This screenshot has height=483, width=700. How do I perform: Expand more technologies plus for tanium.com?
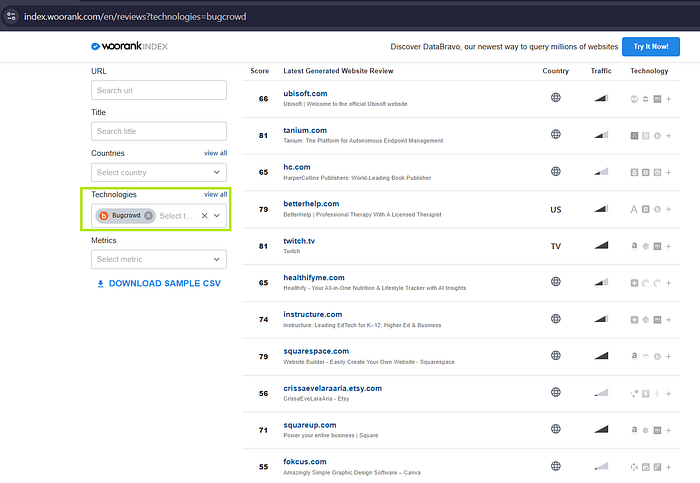668,136
